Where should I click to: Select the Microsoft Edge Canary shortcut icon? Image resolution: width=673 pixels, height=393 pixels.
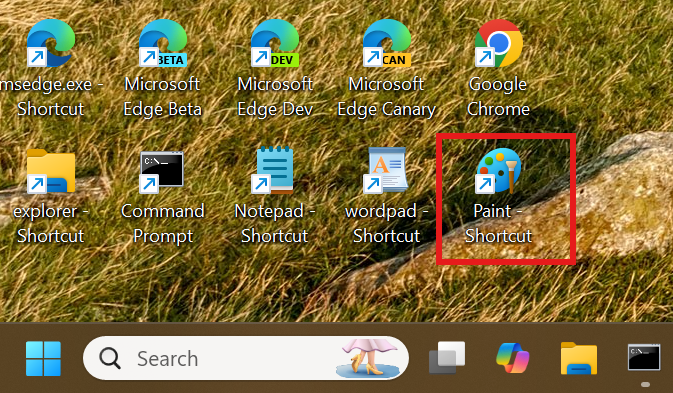tap(387, 44)
